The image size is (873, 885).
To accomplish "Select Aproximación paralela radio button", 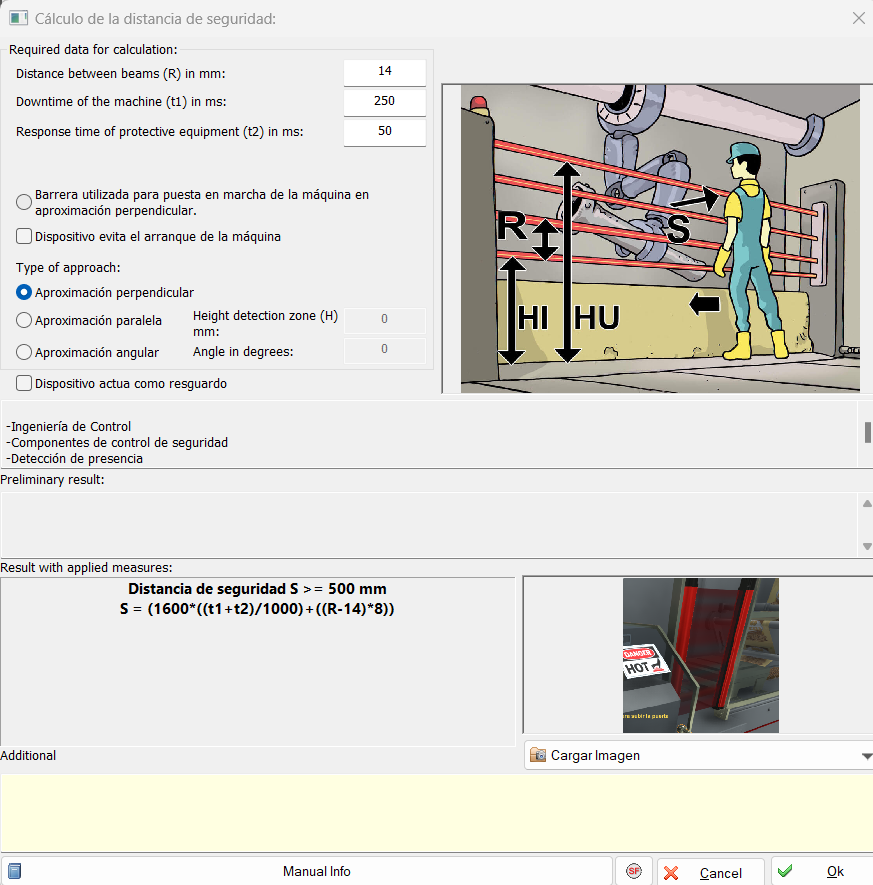I will [24, 321].
